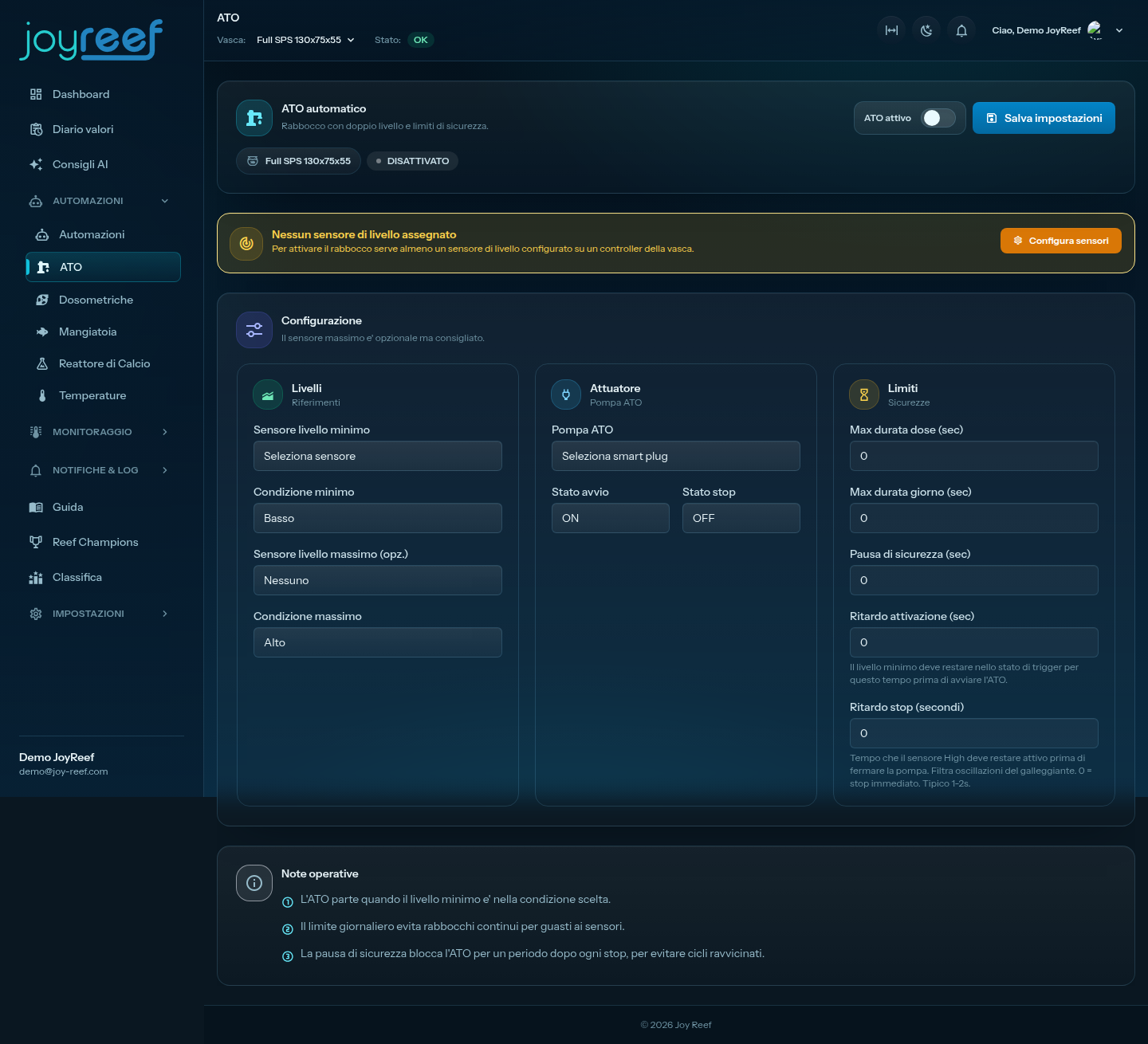Open Diario valori page

(101, 129)
